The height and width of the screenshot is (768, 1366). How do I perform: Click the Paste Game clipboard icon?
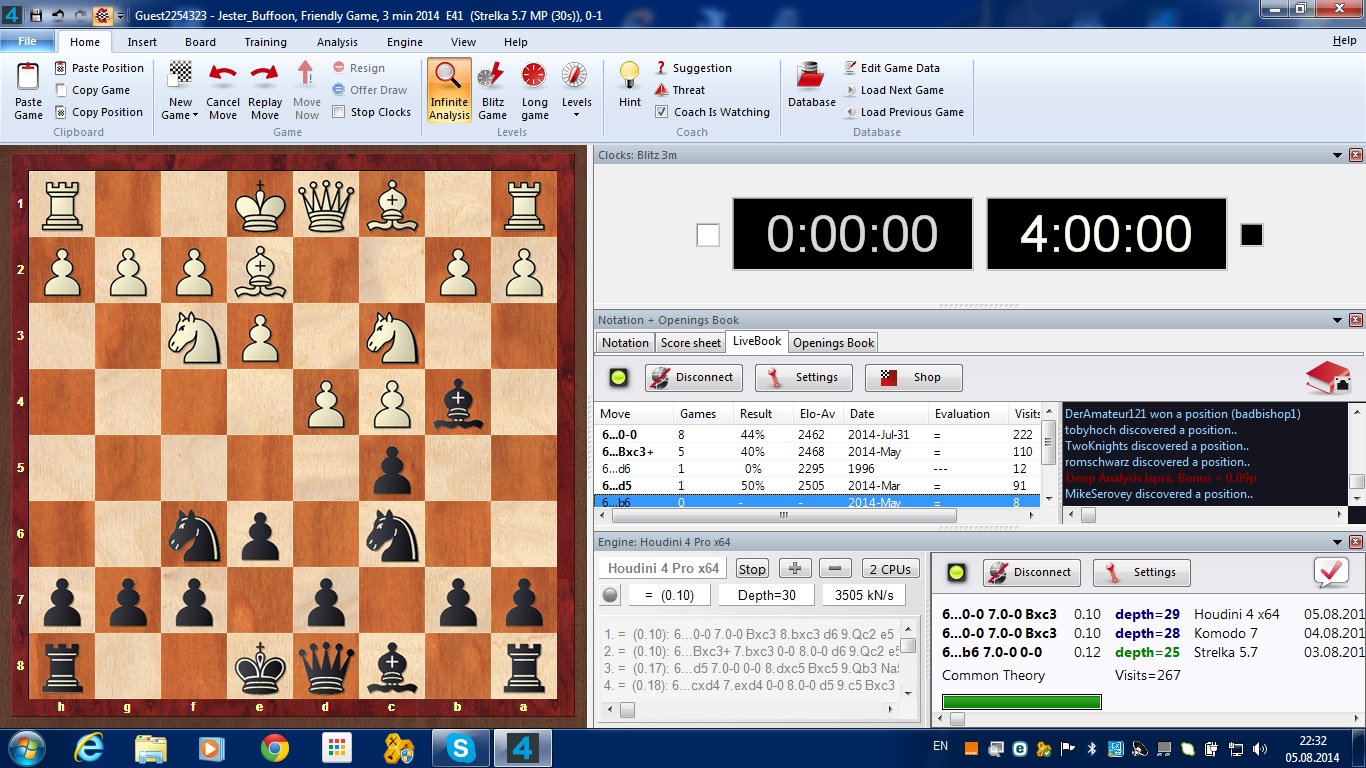pyautogui.click(x=28, y=77)
